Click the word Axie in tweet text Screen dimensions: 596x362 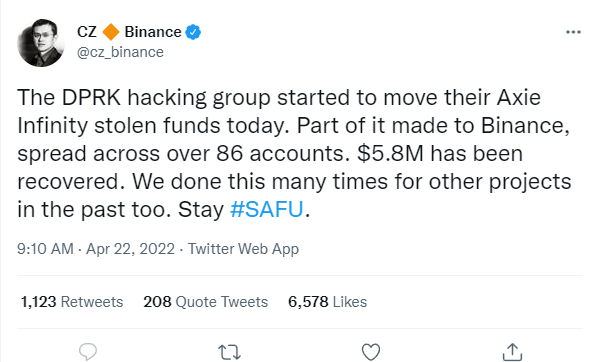point(519,97)
